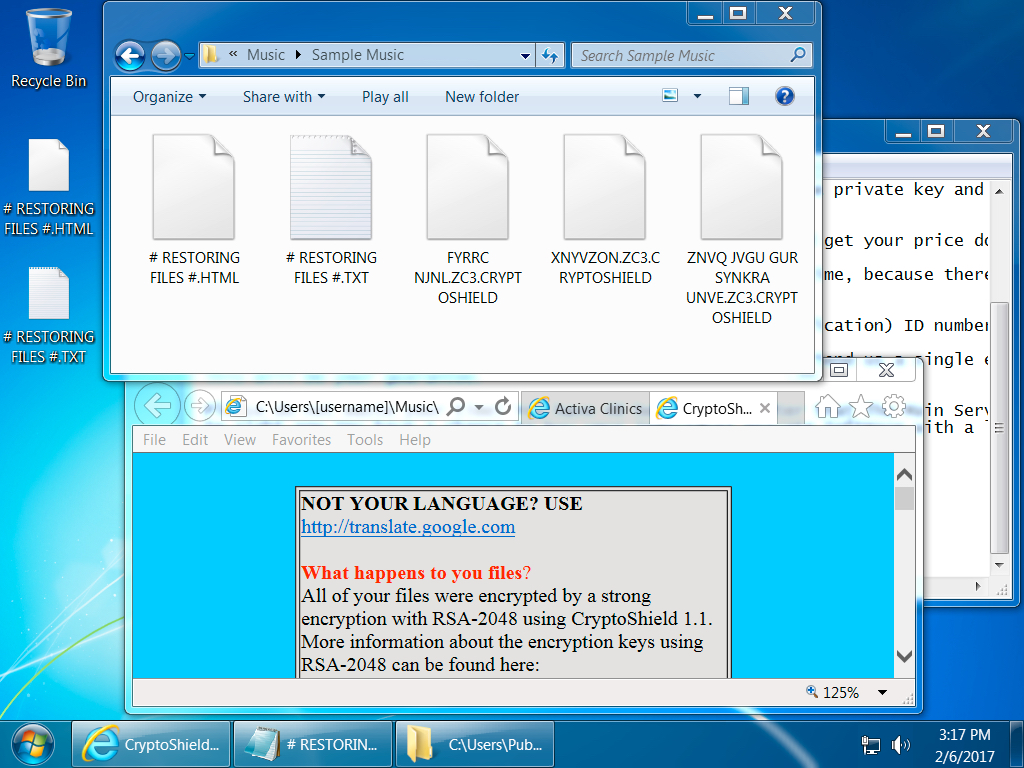This screenshot has width=1024, height=768.
Task: Click the Search Sample Music field
Action: 680,56
